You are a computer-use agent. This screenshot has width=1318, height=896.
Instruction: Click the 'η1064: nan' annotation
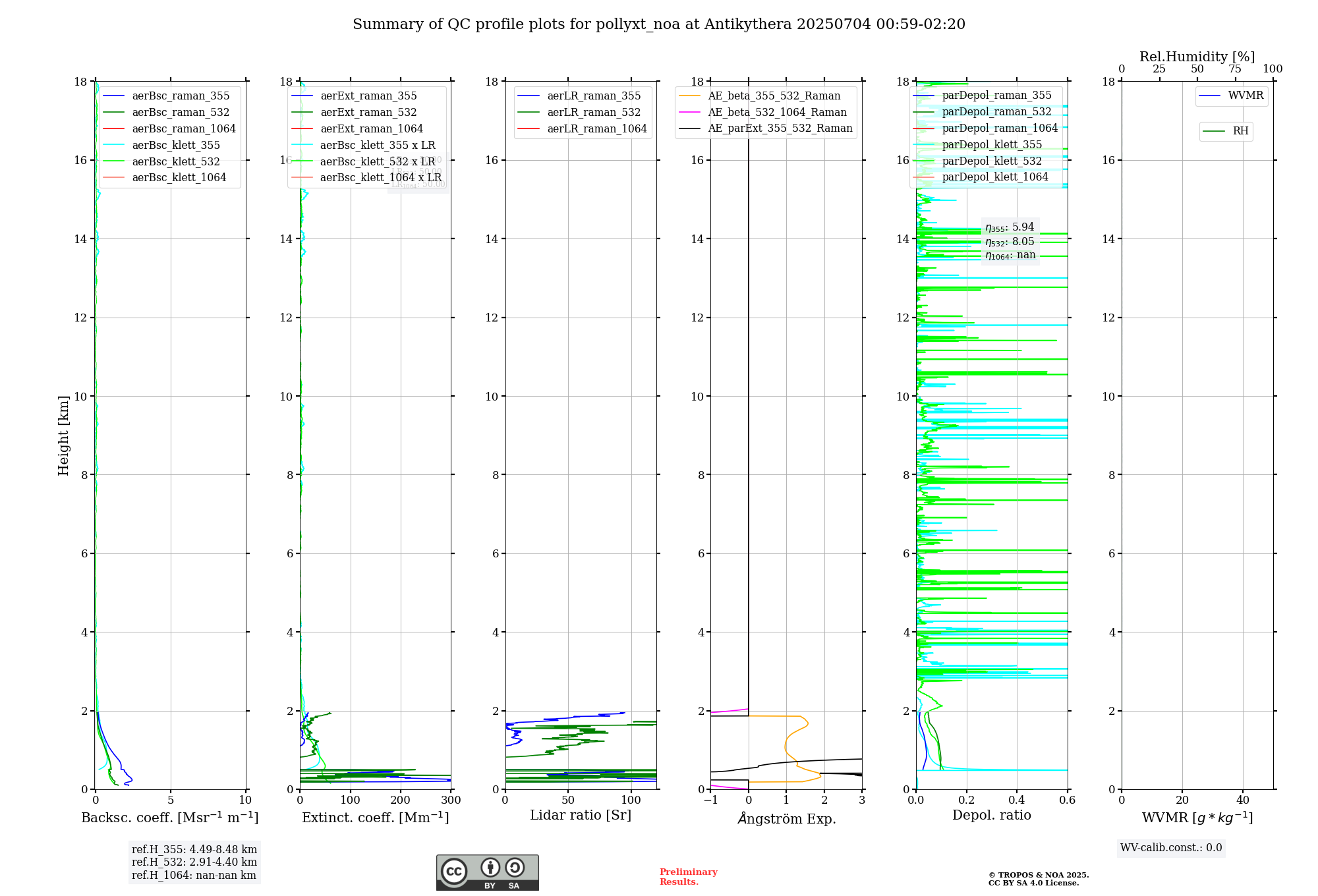coord(1010,256)
